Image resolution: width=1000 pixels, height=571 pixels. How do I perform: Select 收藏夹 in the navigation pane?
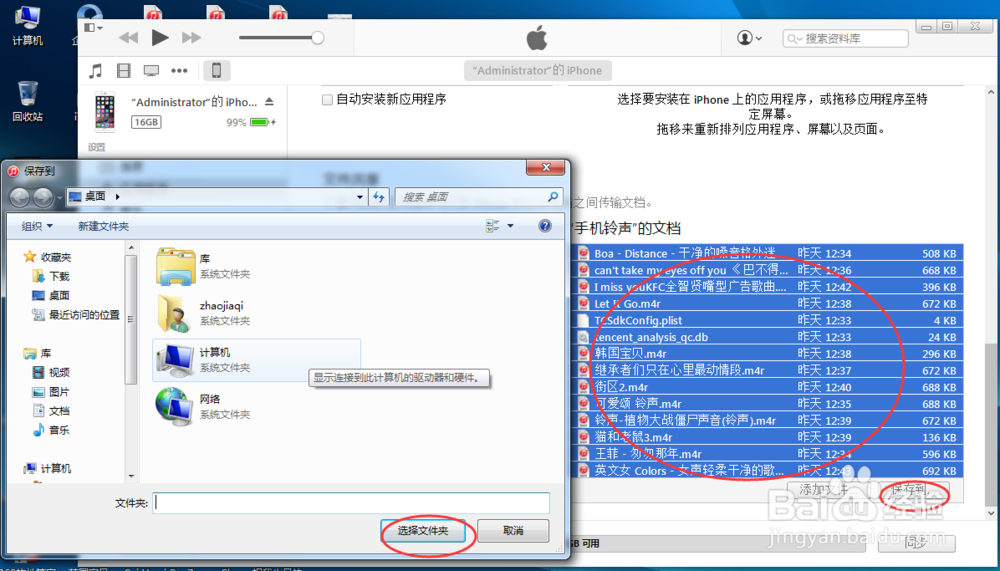point(47,257)
